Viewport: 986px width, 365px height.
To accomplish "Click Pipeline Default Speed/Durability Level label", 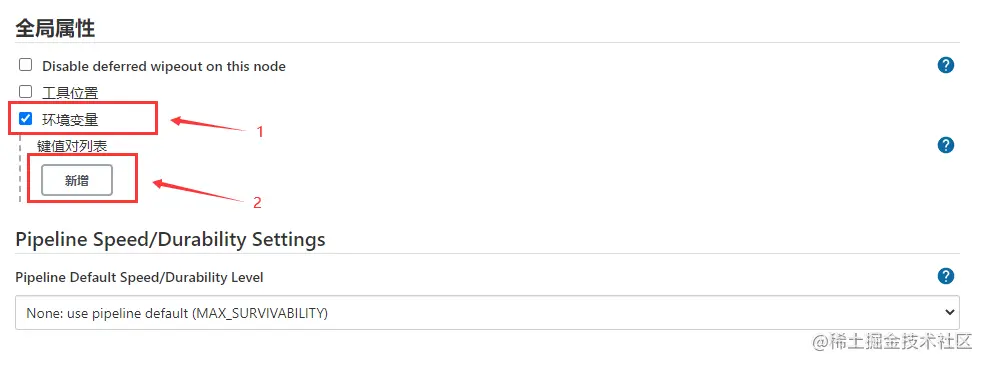I will tap(139, 277).
